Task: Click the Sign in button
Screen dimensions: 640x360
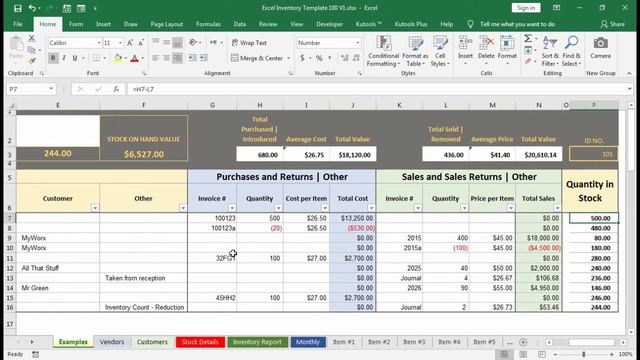Action: click(x=526, y=8)
